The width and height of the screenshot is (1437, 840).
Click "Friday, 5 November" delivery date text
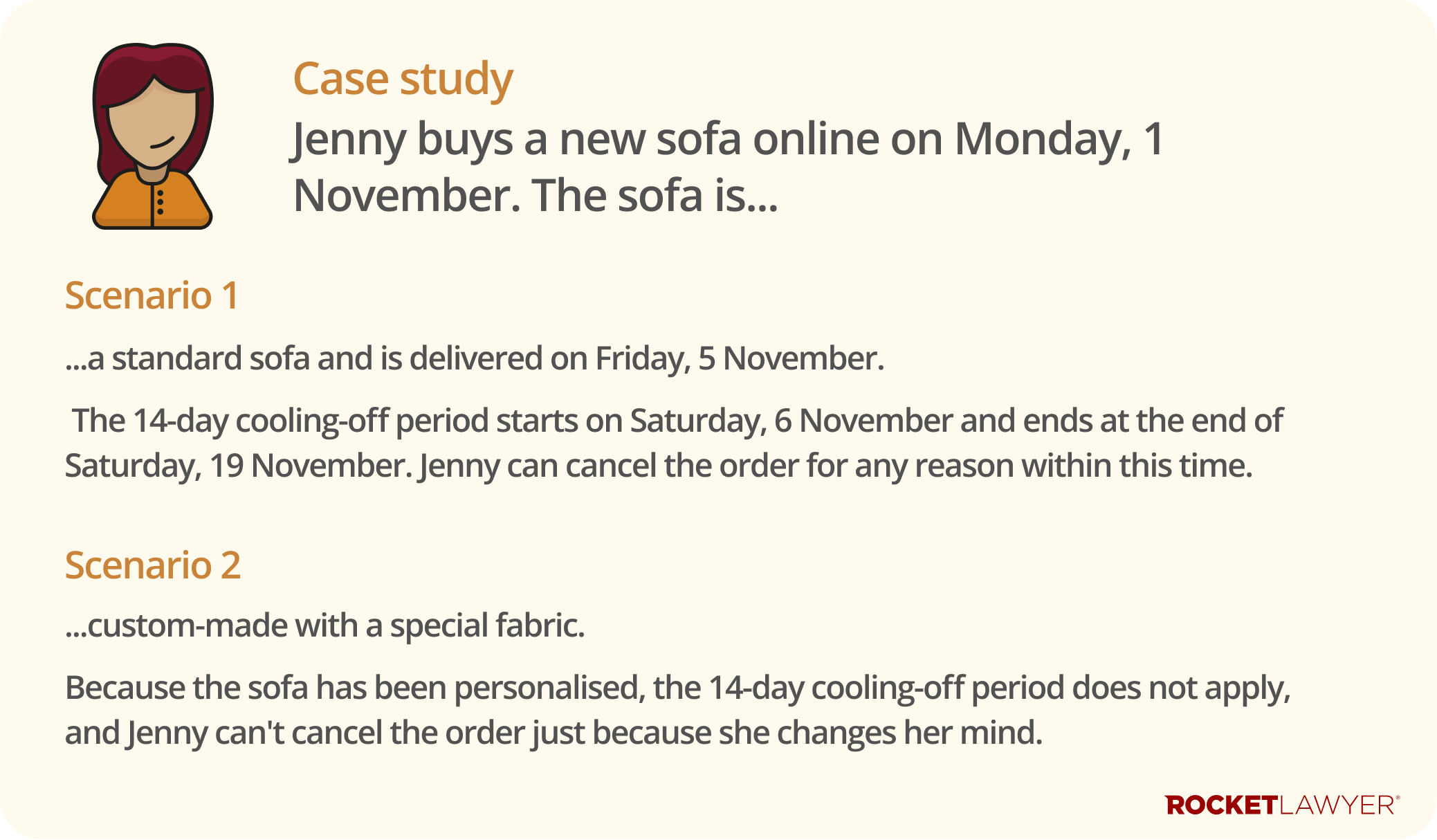(739, 359)
